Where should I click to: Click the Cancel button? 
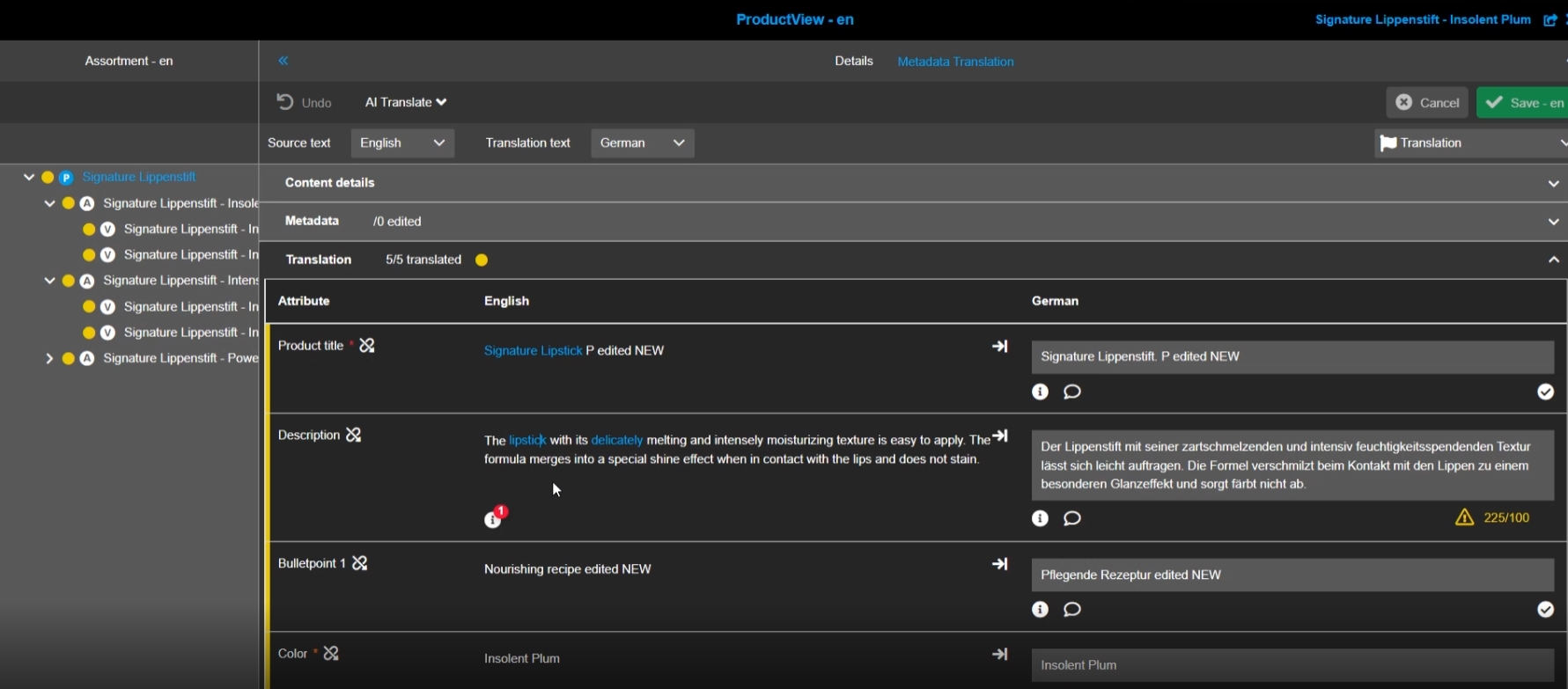coord(1427,103)
